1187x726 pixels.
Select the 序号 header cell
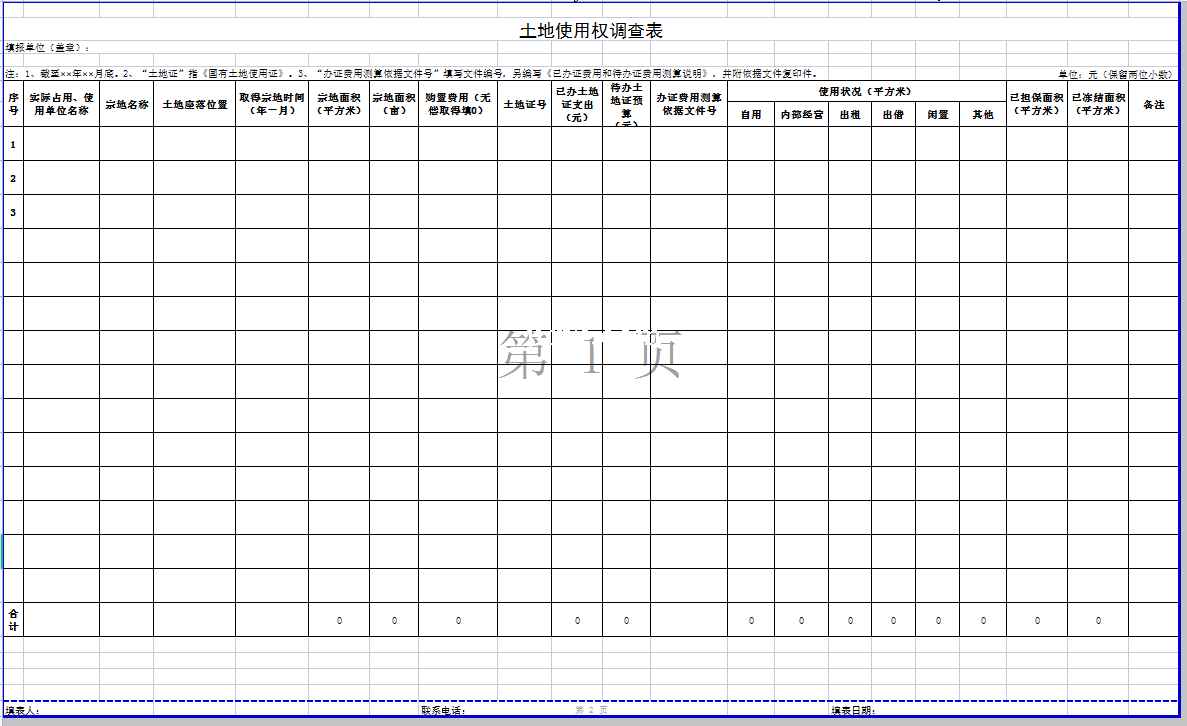[x=13, y=104]
